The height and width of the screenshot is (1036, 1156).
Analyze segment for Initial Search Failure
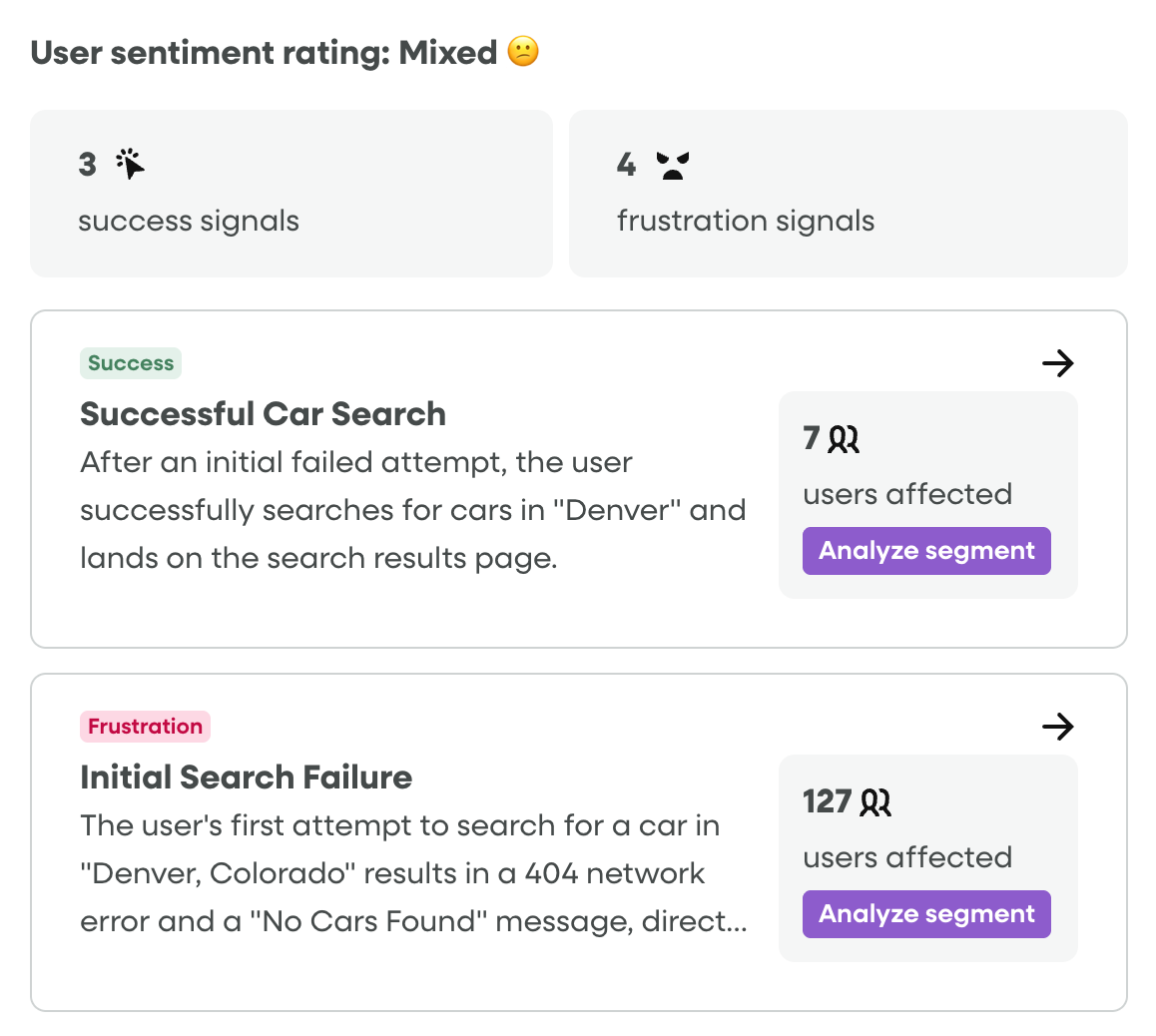click(926, 914)
